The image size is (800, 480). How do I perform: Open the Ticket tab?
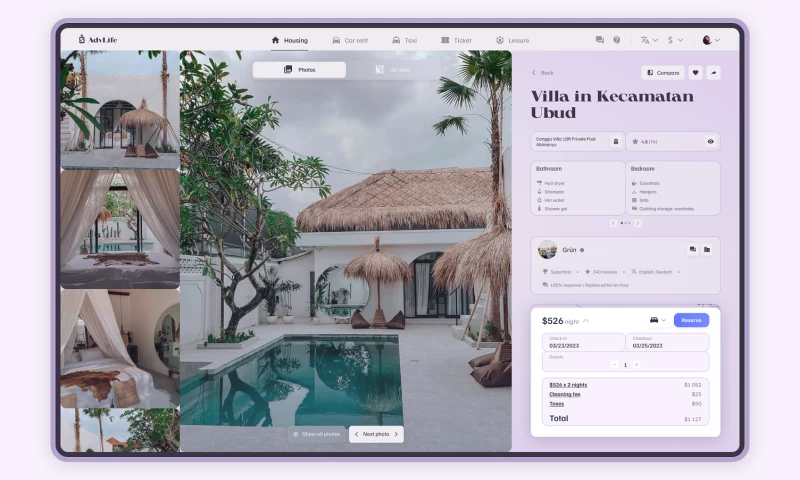tap(456, 40)
